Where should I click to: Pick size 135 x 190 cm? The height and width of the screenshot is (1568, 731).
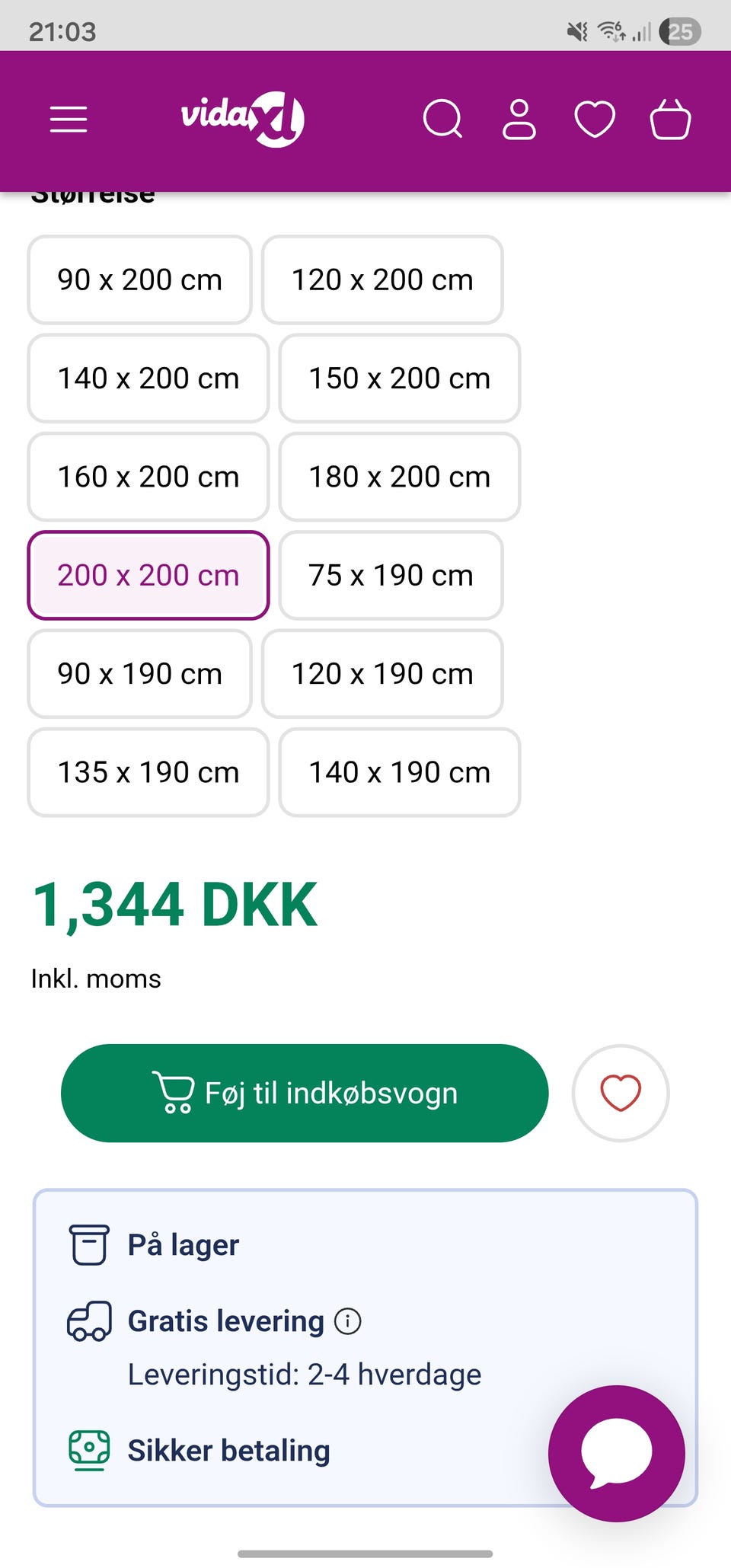[x=148, y=772]
